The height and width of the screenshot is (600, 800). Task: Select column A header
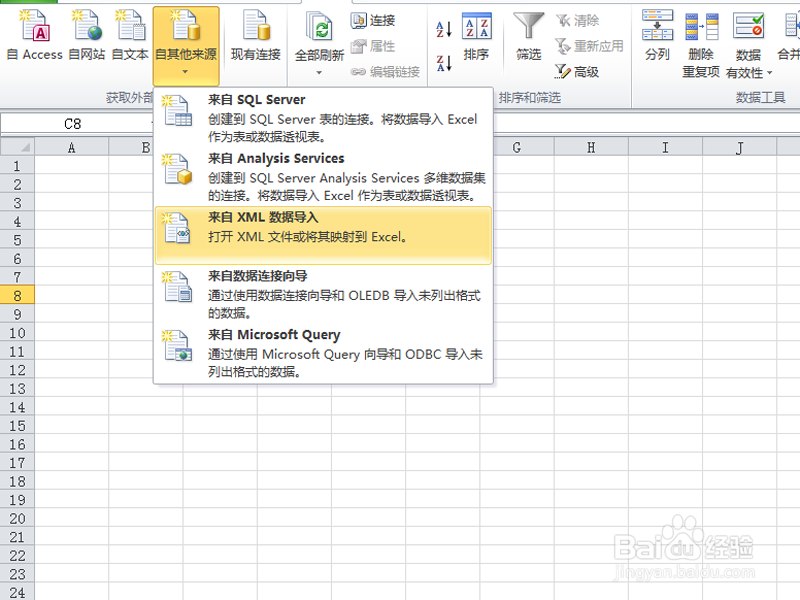tap(71, 147)
